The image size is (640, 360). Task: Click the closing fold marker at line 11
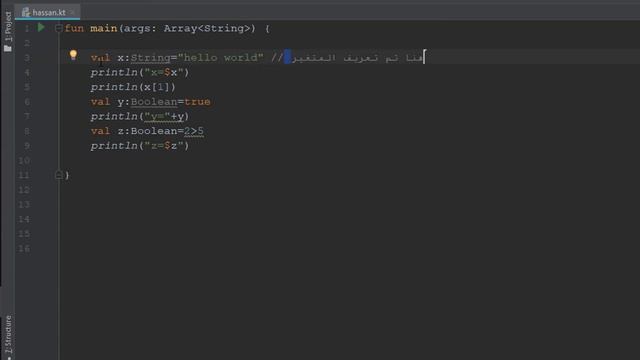(x=58, y=175)
